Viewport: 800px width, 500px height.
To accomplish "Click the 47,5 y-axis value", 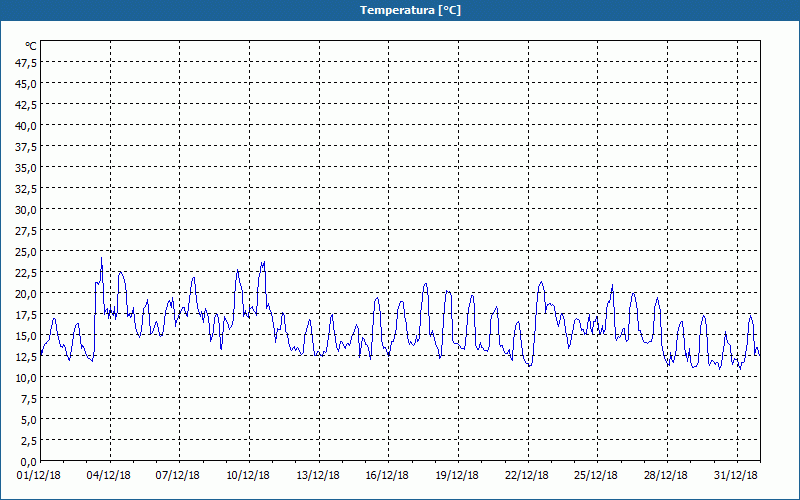I will click(27, 62).
